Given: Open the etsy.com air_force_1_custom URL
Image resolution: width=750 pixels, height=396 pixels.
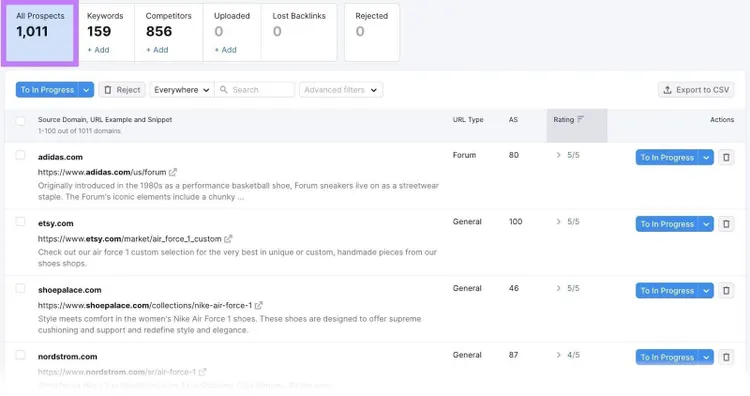Looking at the screenshot, I should 130,239.
